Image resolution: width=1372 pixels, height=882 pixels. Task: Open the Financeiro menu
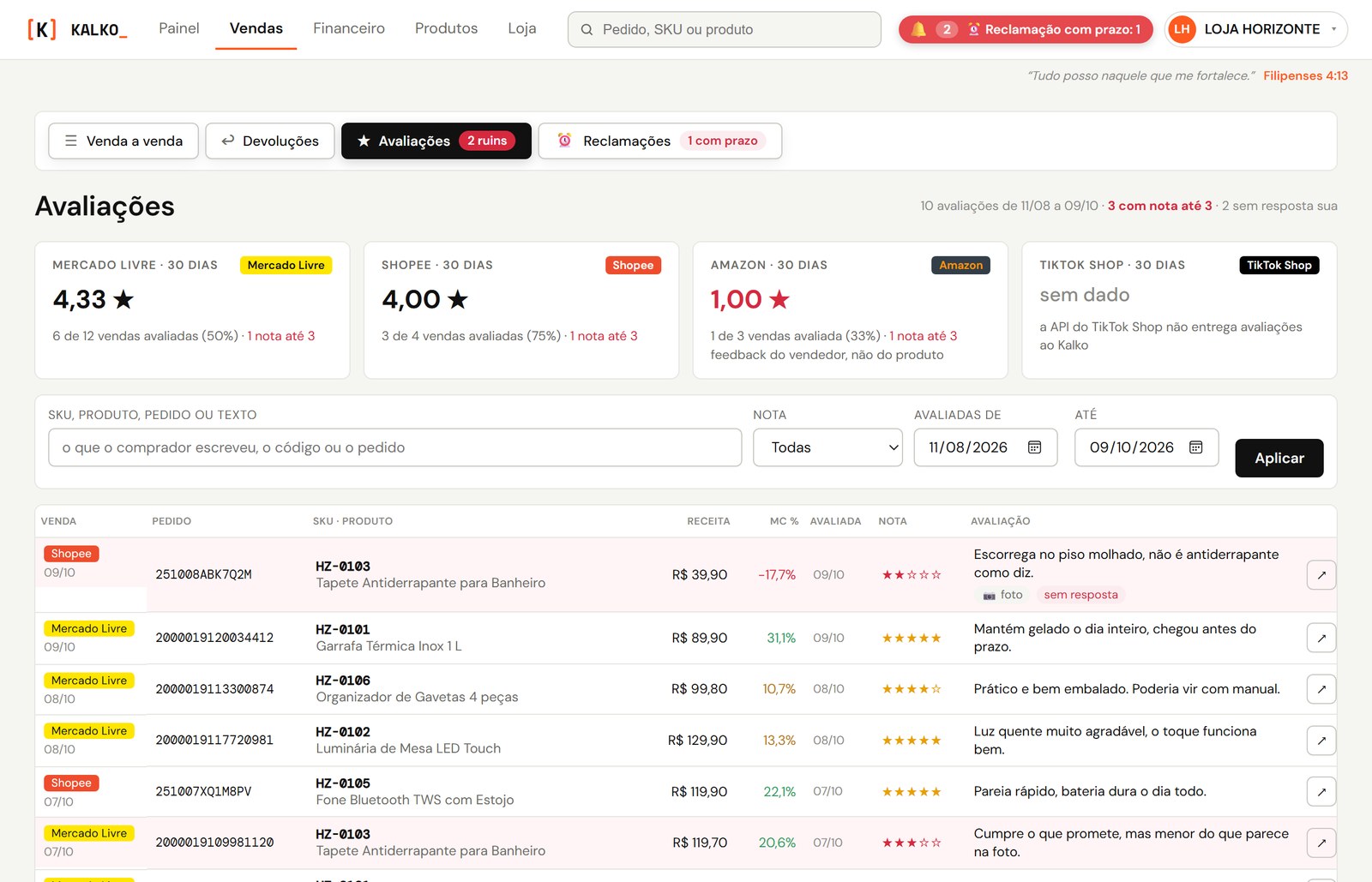[x=349, y=28]
